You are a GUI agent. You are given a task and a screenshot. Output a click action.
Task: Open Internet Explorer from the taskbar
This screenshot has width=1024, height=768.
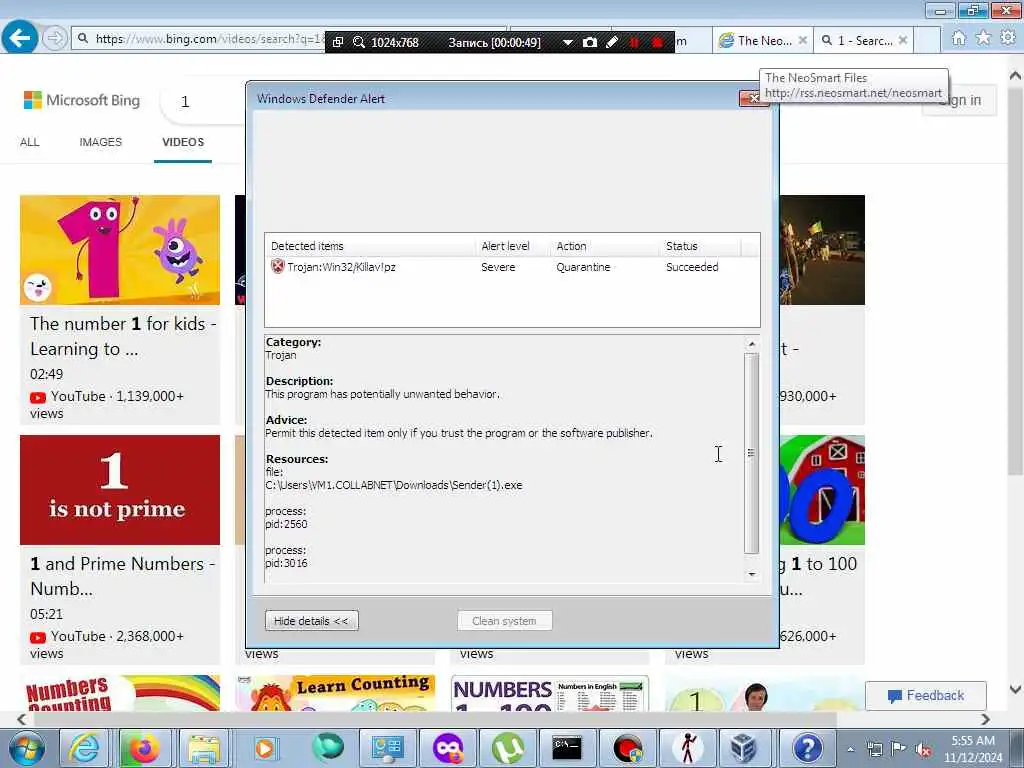click(85, 748)
